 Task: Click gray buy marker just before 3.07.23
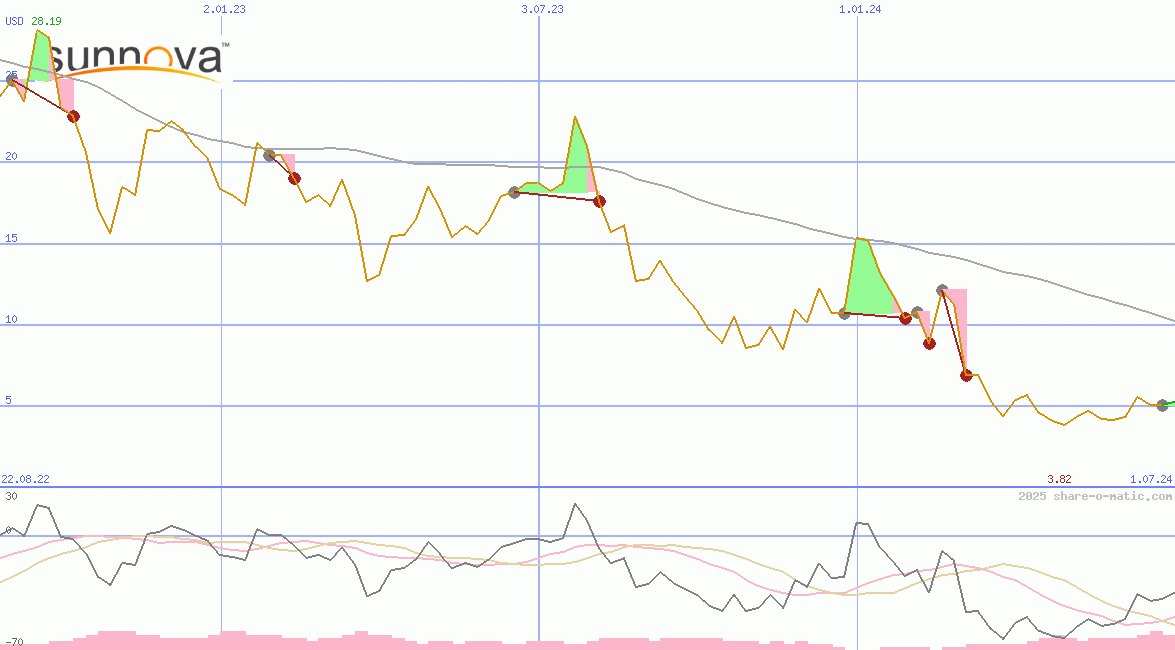514,193
